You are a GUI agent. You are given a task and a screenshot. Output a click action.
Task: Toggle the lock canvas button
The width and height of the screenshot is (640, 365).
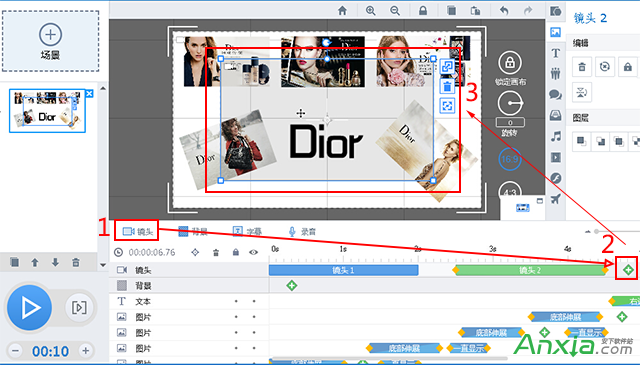point(510,63)
